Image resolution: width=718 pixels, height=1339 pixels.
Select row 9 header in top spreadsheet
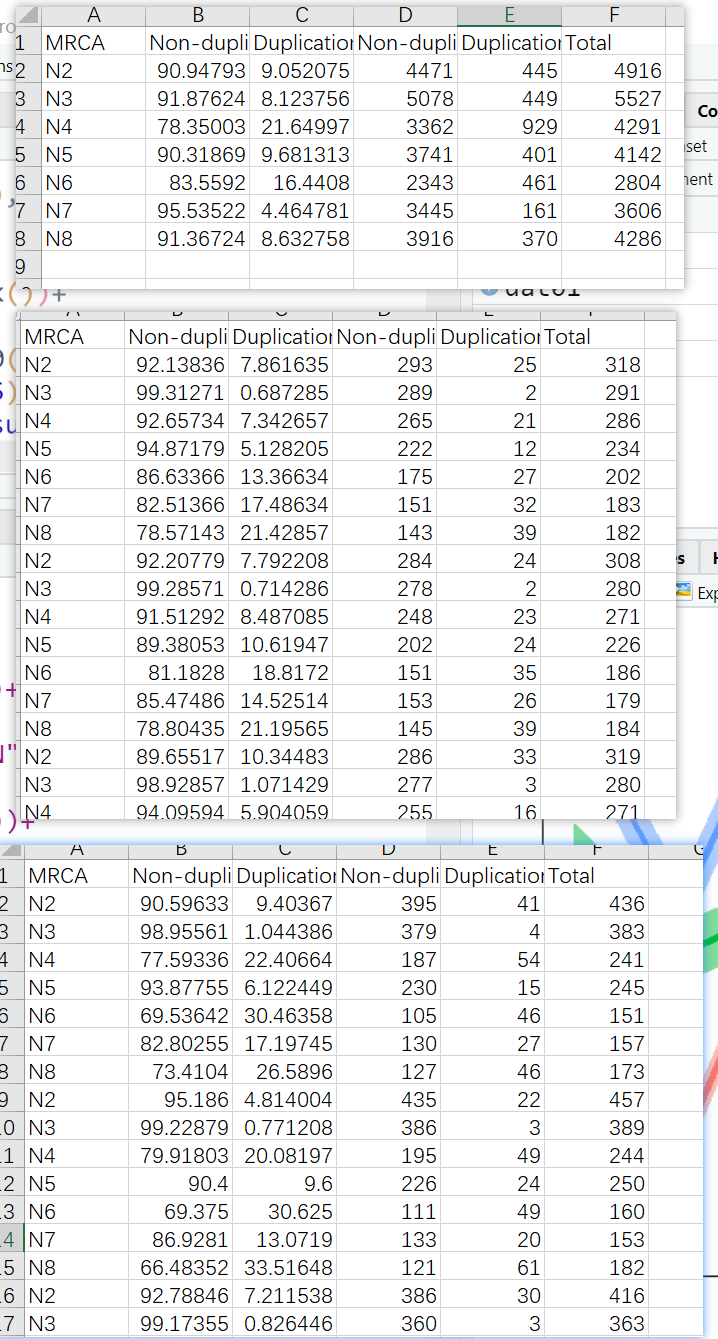click(x=26, y=266)
